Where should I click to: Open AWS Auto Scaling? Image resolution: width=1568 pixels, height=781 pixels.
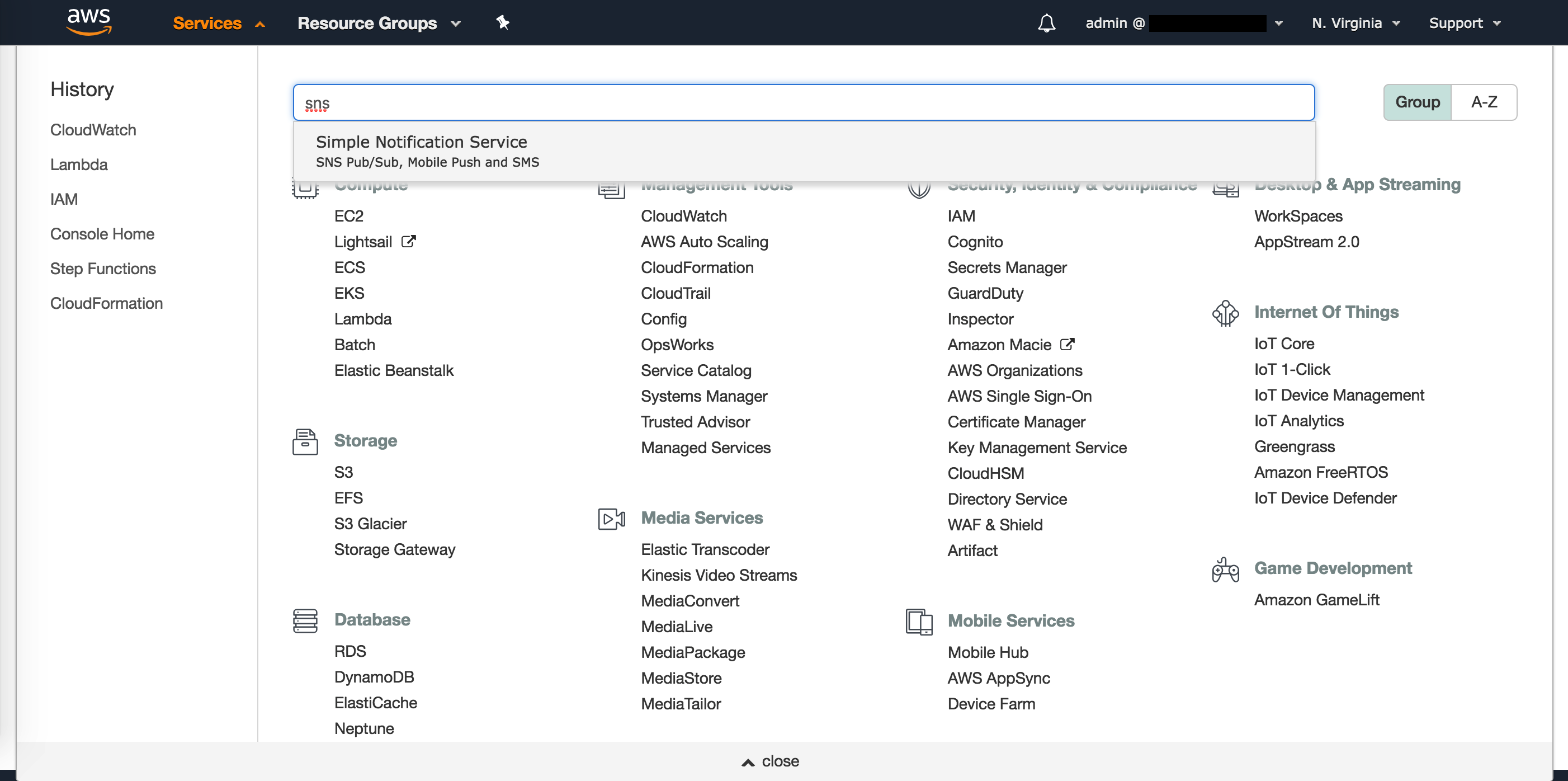click(x=704, y=242)
